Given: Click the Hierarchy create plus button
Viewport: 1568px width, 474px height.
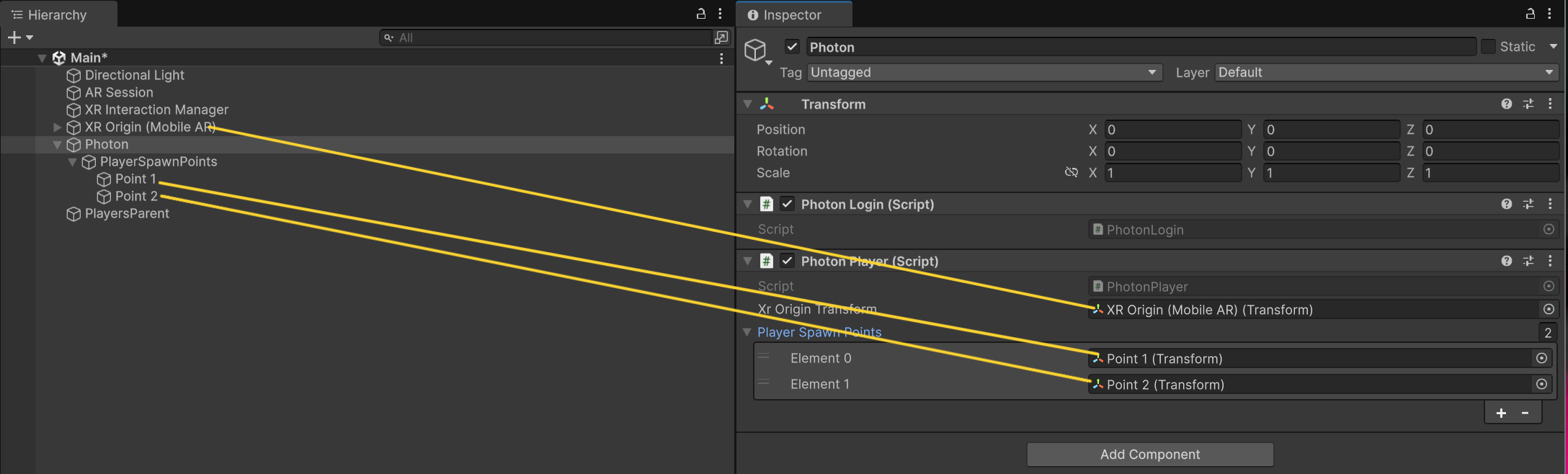Looking at the screenshot, I should pyautogui.click(x=14, y=37).
